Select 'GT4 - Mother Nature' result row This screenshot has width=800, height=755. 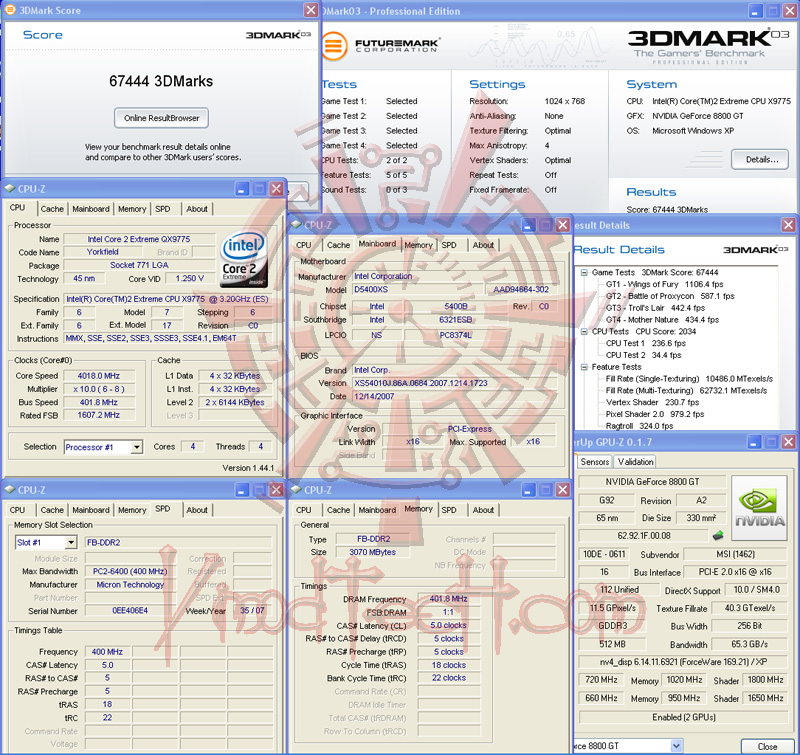(662, 320)
